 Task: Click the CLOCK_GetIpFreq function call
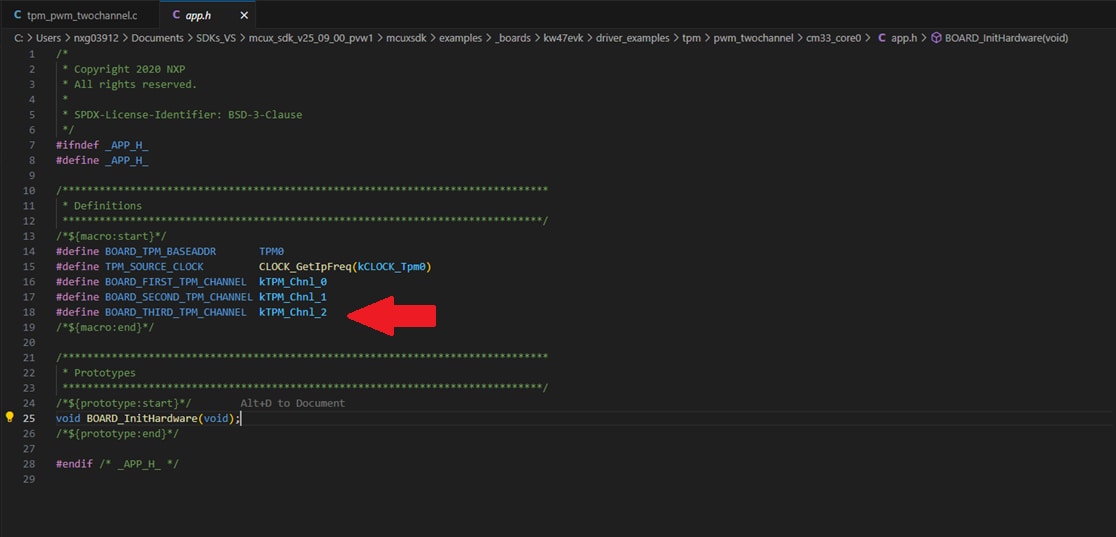[305, 267]
